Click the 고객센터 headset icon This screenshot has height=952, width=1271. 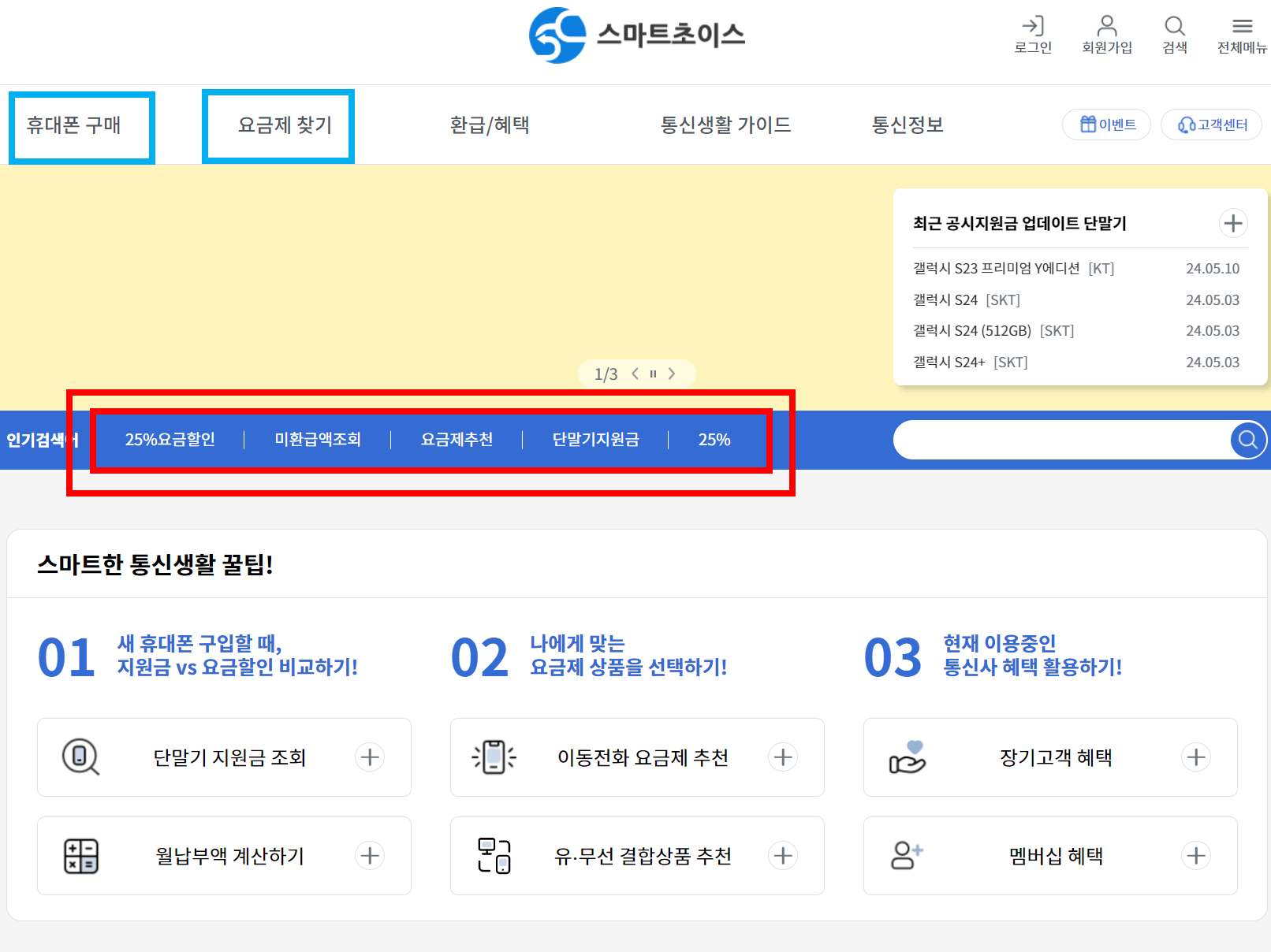click(x=1187, y=125)
